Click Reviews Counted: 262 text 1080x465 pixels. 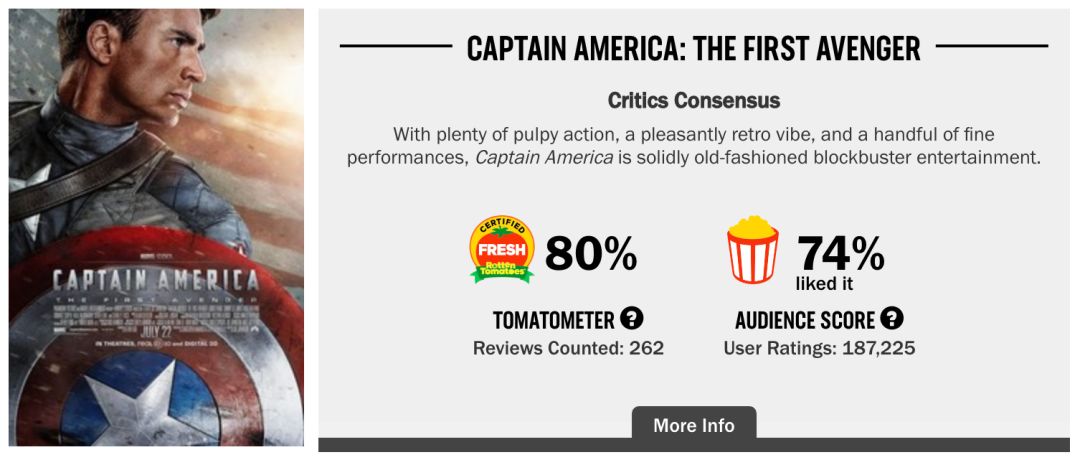click(568, 348)
